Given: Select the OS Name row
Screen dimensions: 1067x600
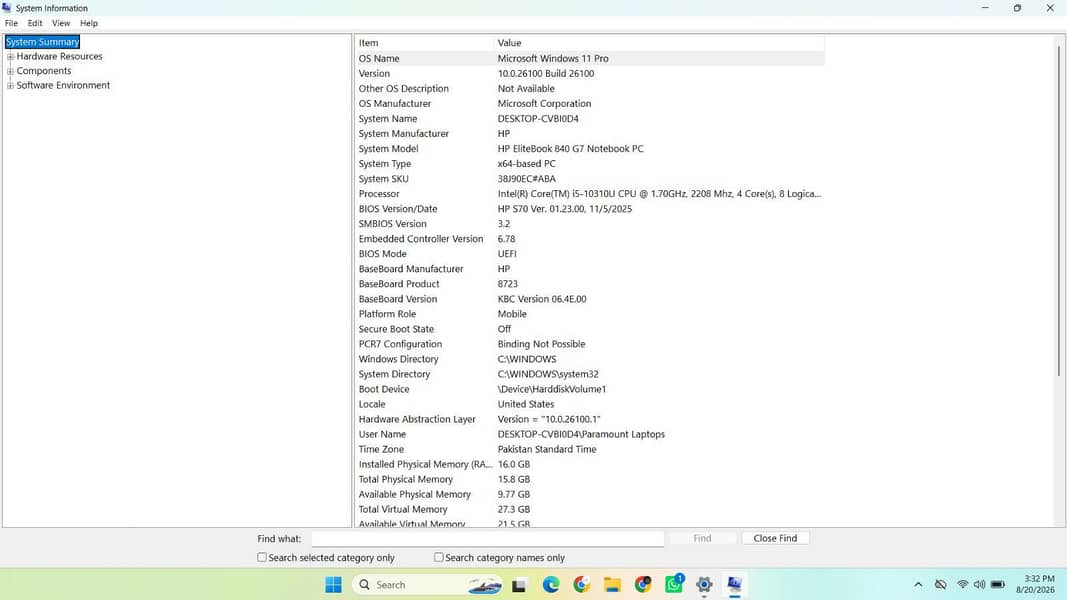Looking at the screenshot, I should [590, 59].
